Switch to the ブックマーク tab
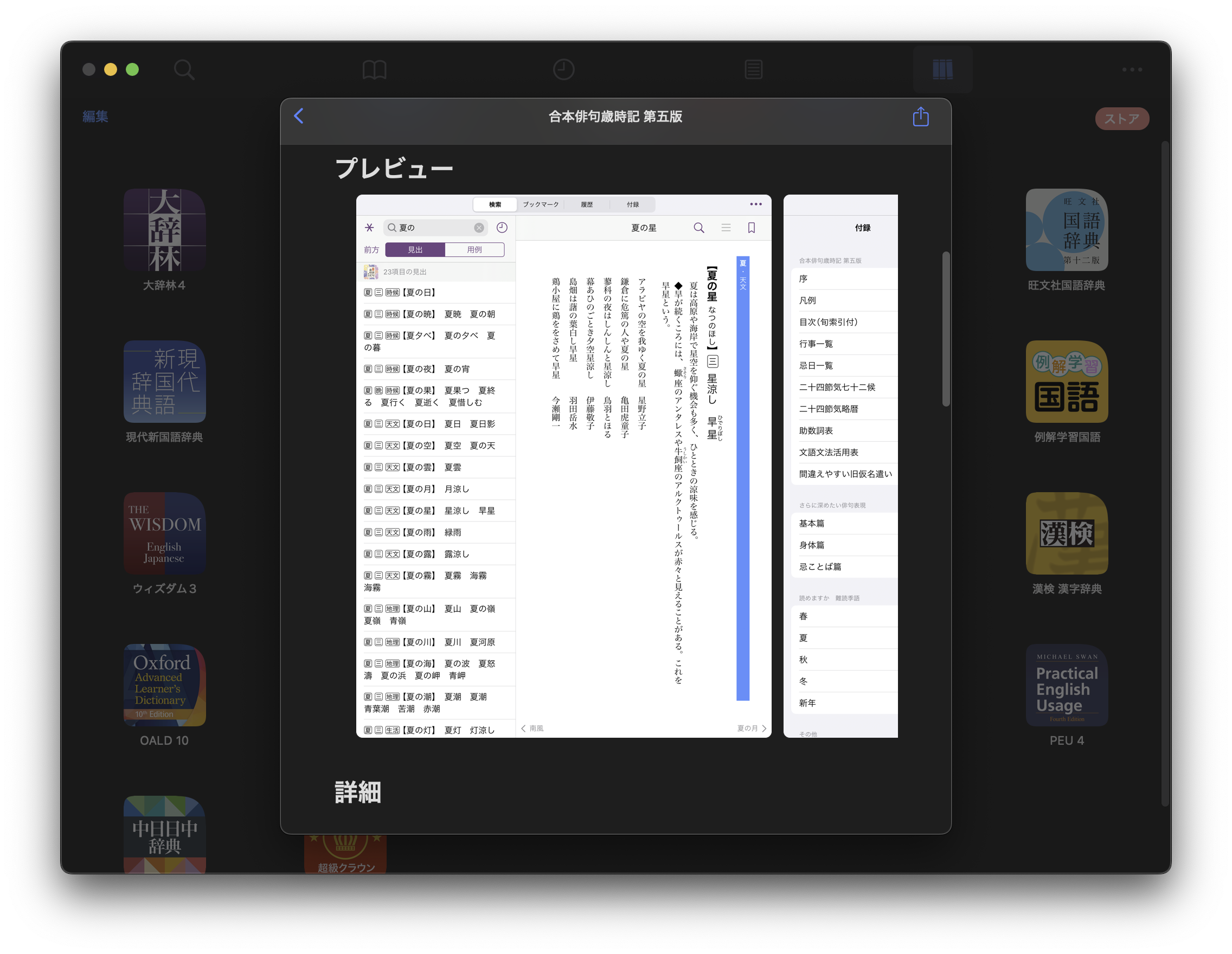 coord(541,205)
